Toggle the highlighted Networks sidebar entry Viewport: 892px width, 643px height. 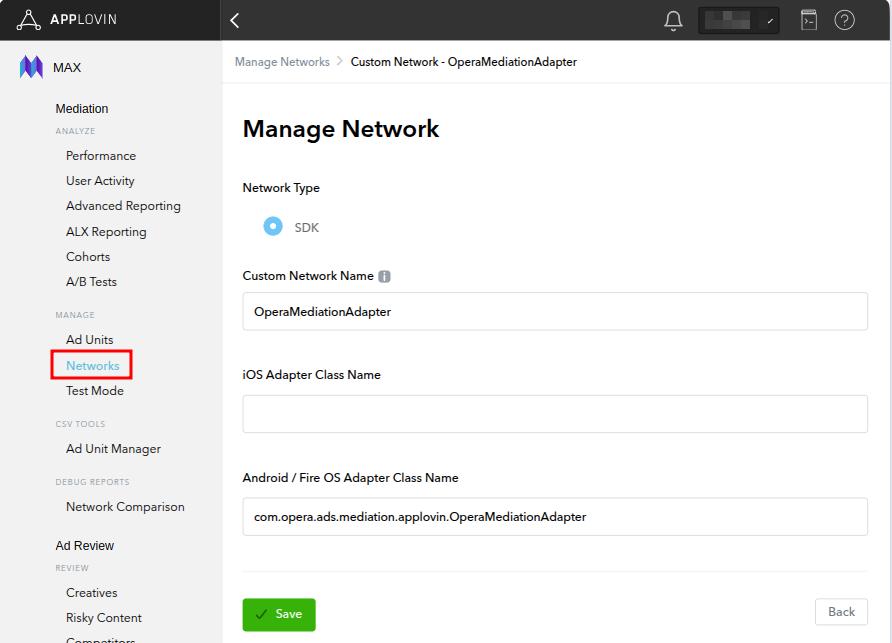pyautogui.click(x=91, y=365)
